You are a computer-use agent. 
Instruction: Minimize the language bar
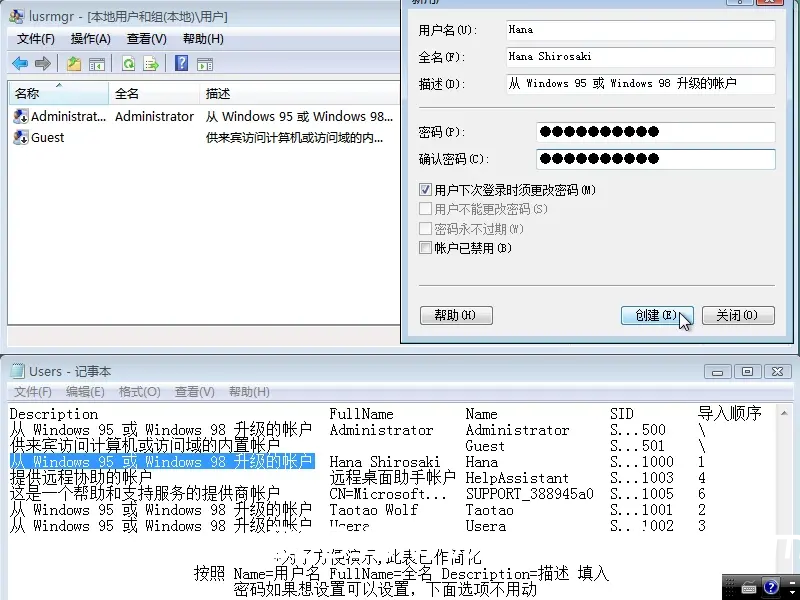[x=792, y=581]
